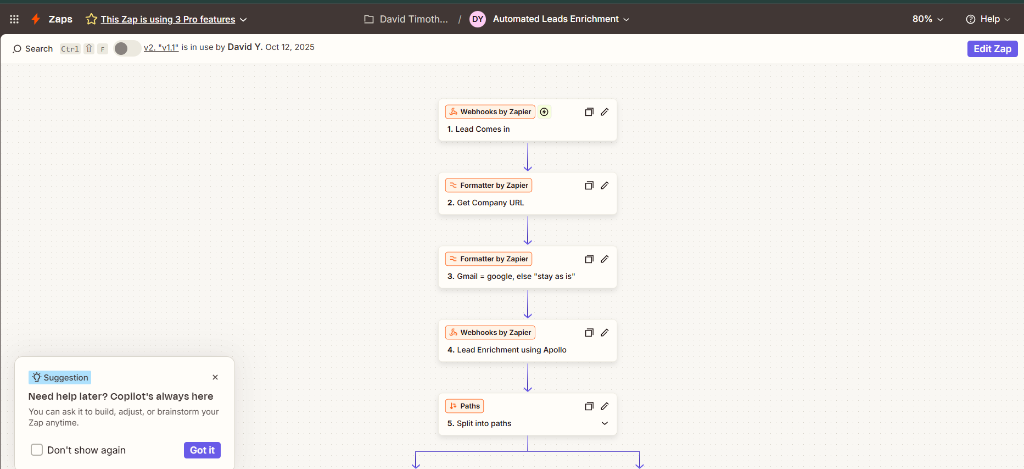The image size is (1024, 469).
Task: Open the apps grid menu
Action: point(14,19)
